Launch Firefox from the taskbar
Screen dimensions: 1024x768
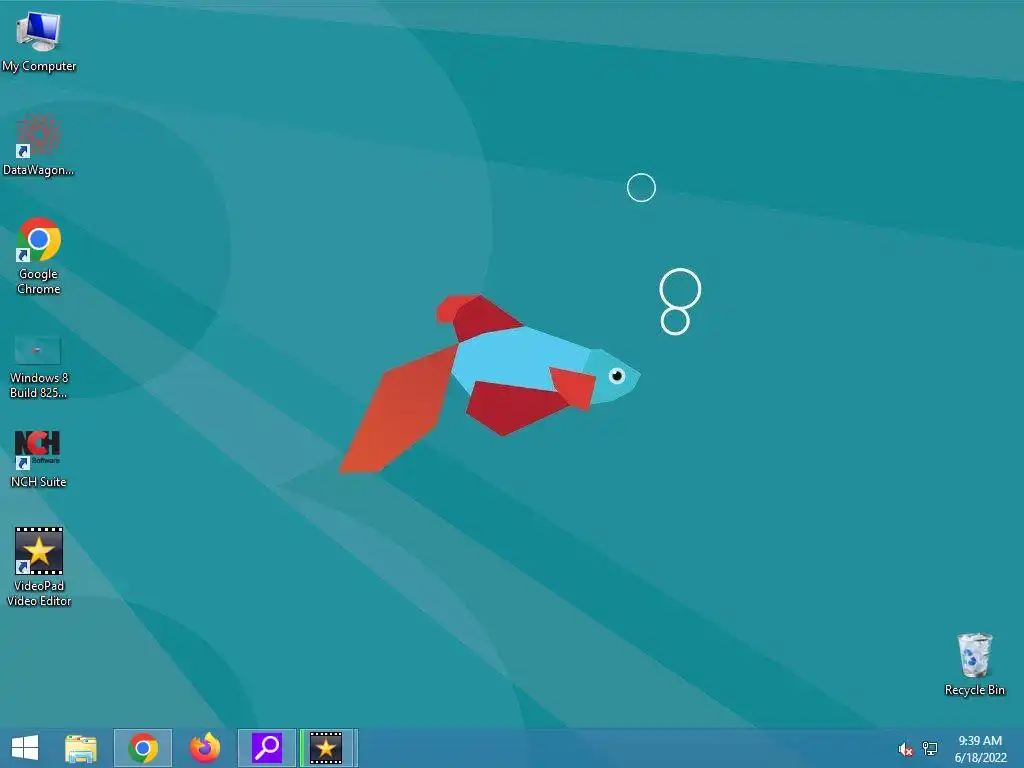pos(205,748)
